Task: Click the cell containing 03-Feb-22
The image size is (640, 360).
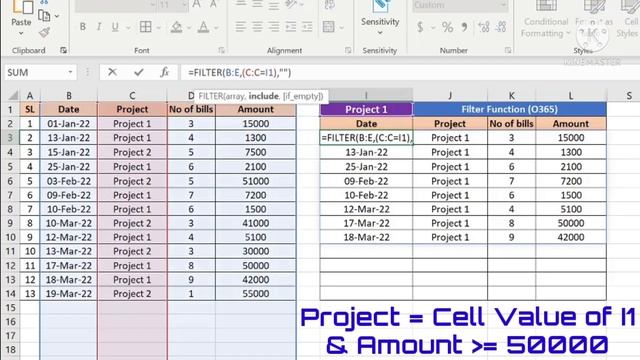Action: tap(69, 181)
